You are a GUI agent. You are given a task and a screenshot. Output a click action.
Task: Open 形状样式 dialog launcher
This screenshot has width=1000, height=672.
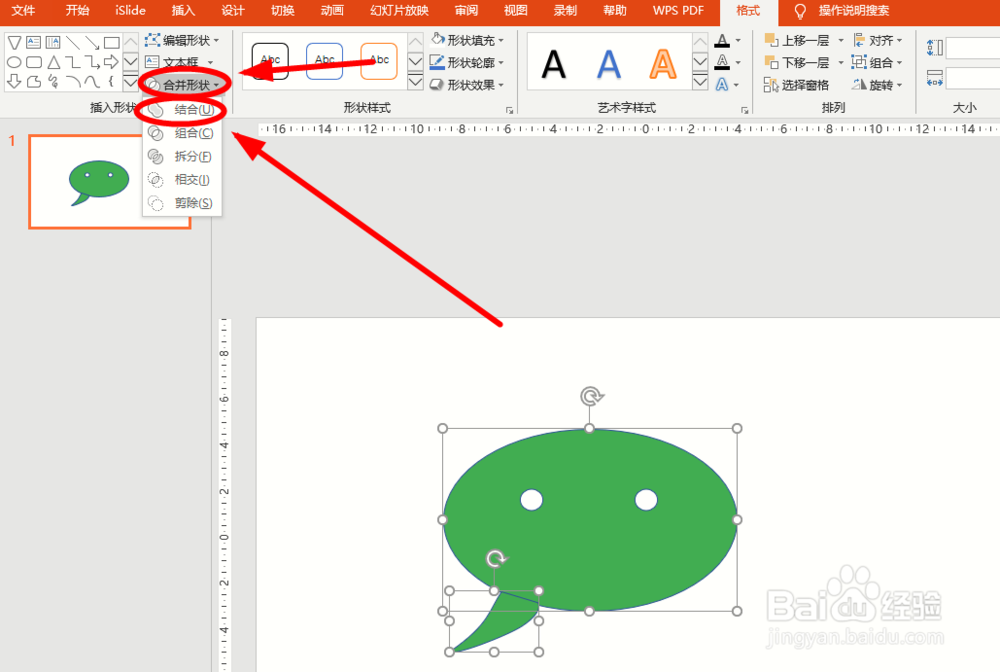point(509,110)
